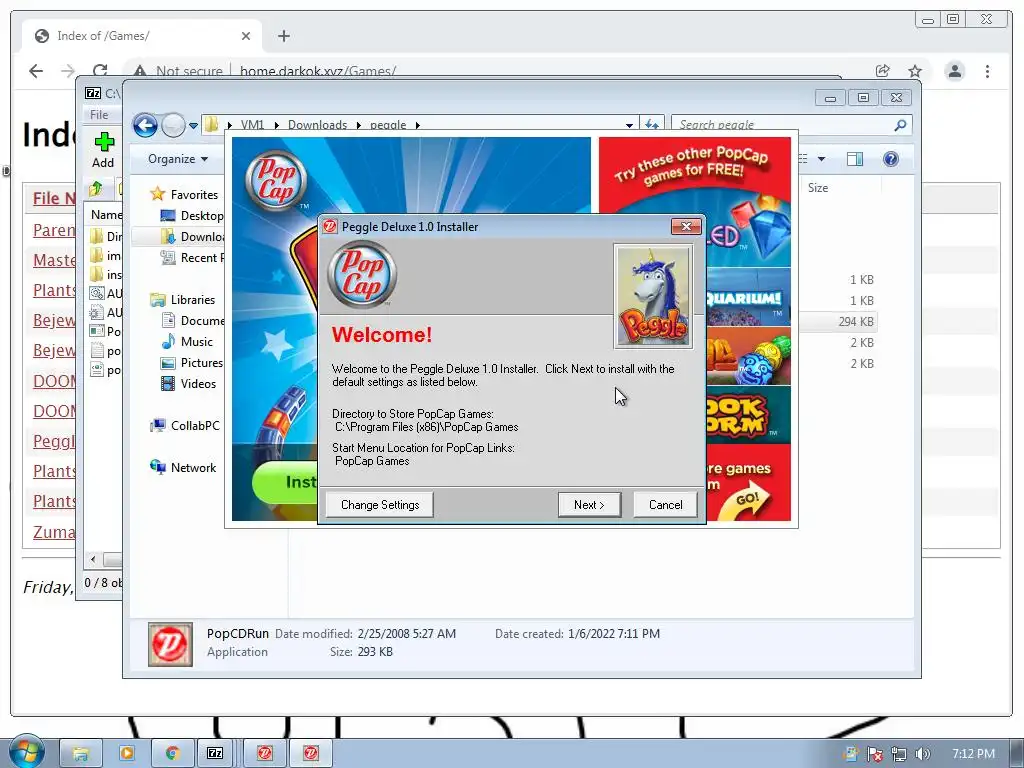Click Next in Peggle installer

click(589, 505)
